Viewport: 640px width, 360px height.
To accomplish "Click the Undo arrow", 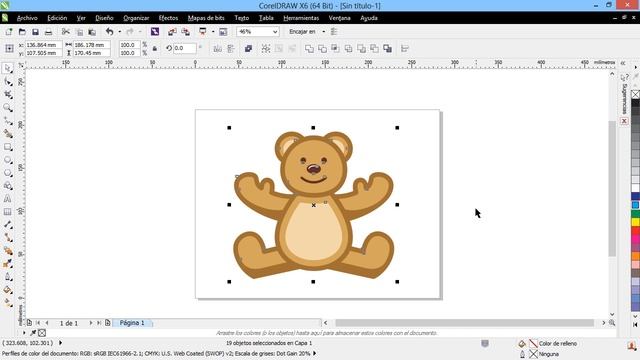I will pos(109,31).
